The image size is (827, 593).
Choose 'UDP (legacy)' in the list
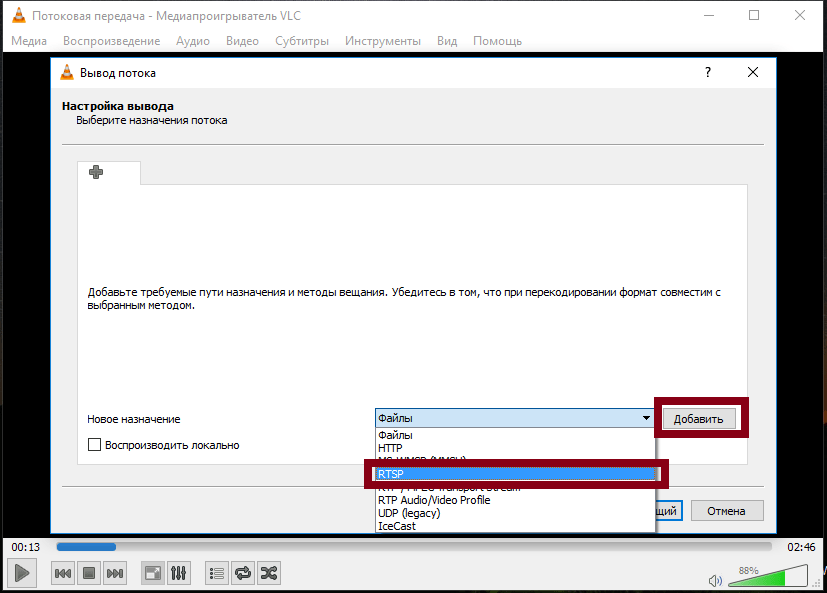click(409, 513)
